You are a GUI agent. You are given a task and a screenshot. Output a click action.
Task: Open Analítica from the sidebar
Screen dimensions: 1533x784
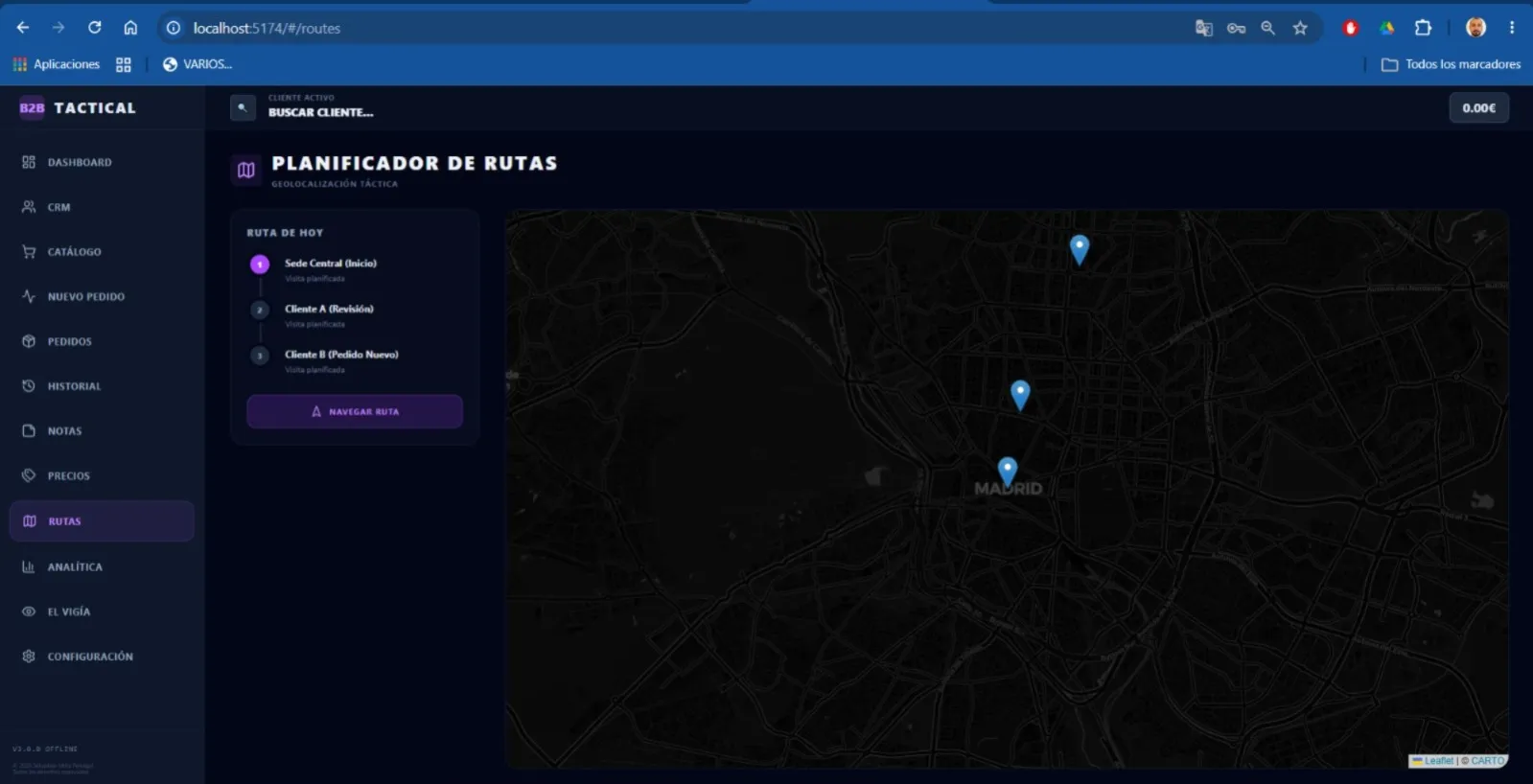[102, 567]
